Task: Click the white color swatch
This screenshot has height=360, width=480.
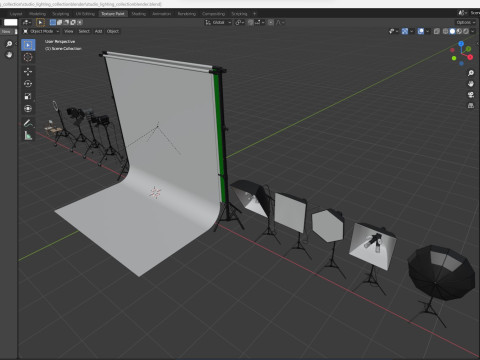Action: (x=10, y=22)
